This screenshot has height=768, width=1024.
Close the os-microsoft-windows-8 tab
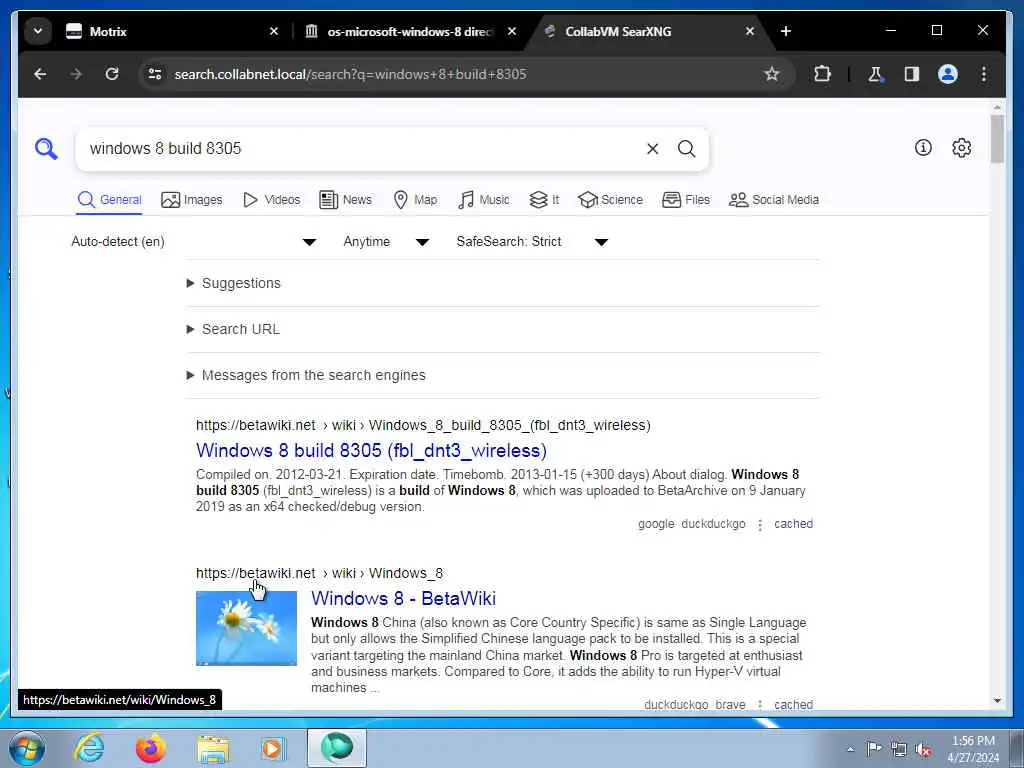[x=512, y=31]
